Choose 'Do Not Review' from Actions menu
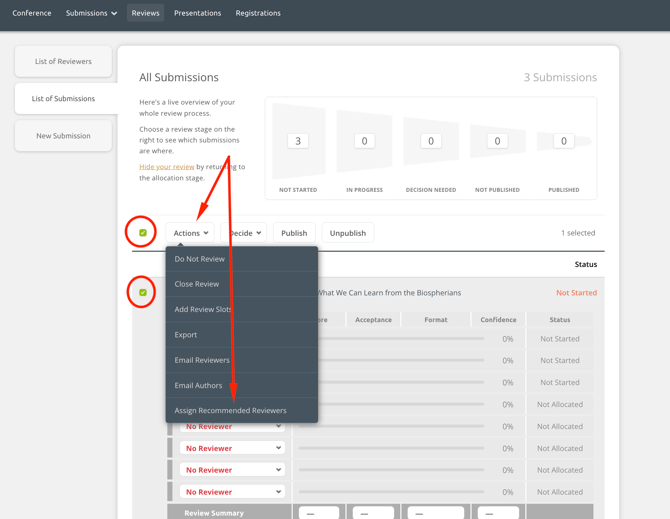 pos(200,259)
